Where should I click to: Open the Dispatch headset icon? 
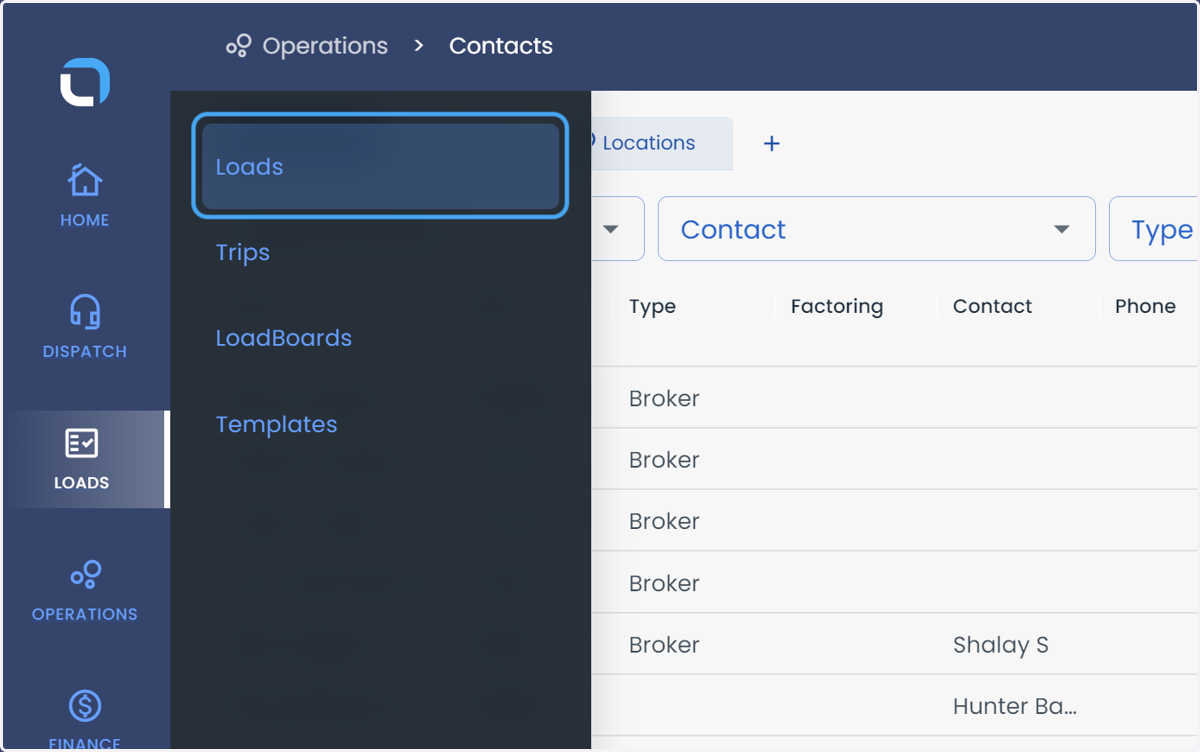[85, 312]
